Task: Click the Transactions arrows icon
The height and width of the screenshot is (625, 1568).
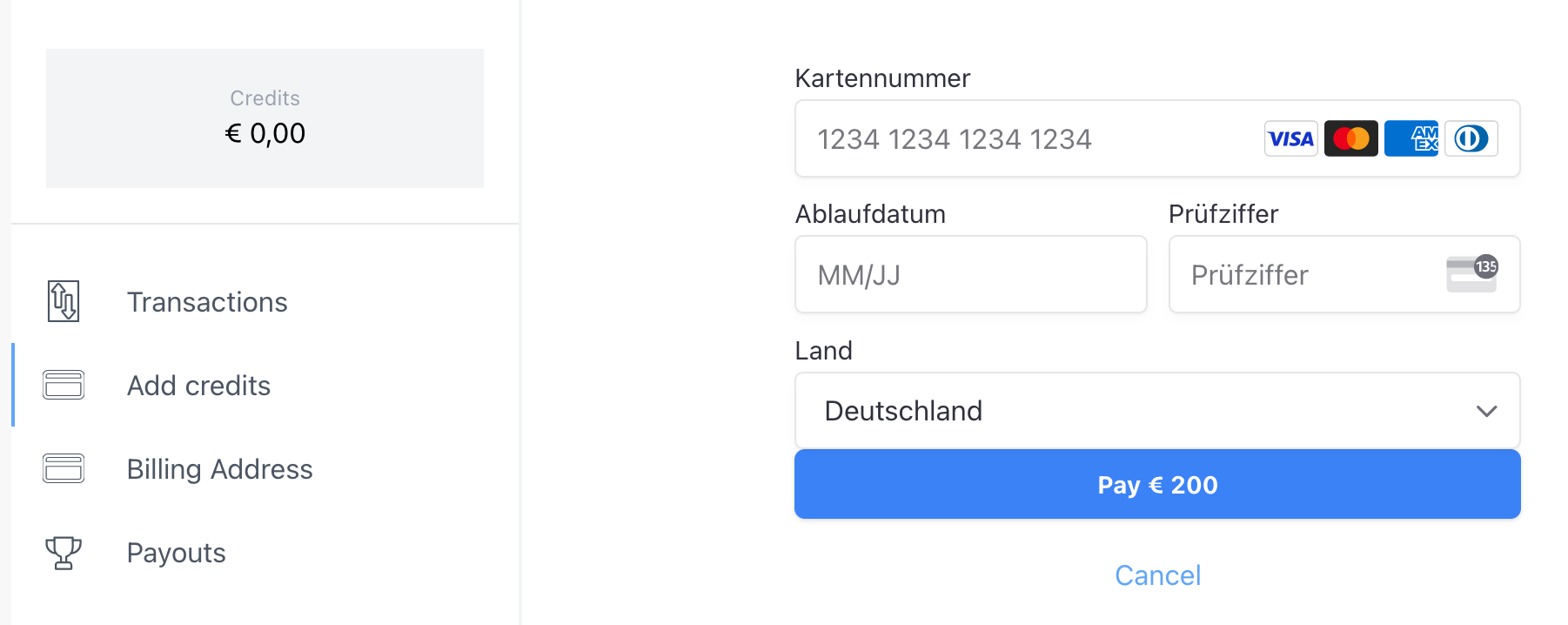Action: click(63, 301)
